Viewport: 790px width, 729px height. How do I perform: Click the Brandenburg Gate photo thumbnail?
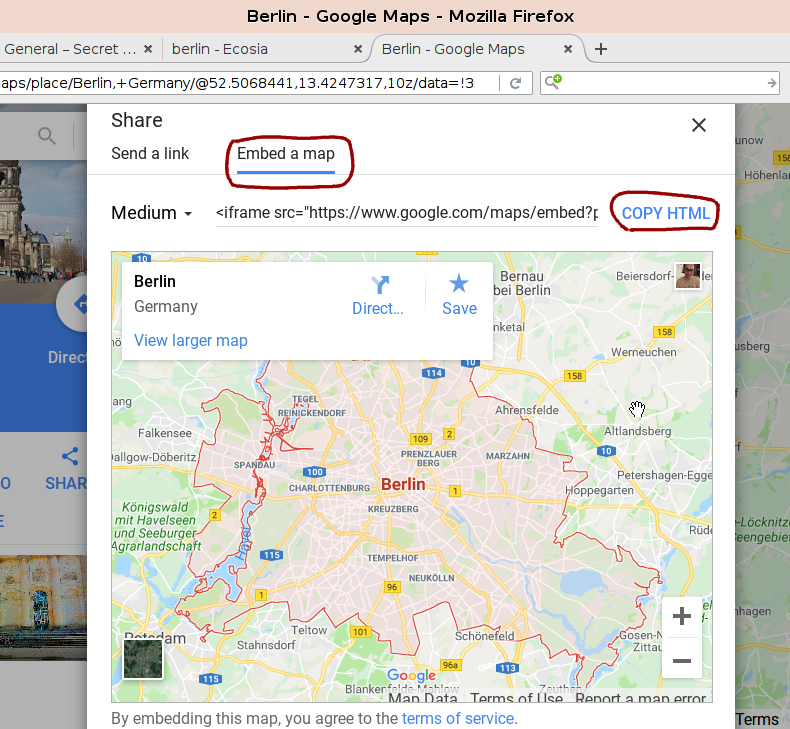[x=43, y=607]
